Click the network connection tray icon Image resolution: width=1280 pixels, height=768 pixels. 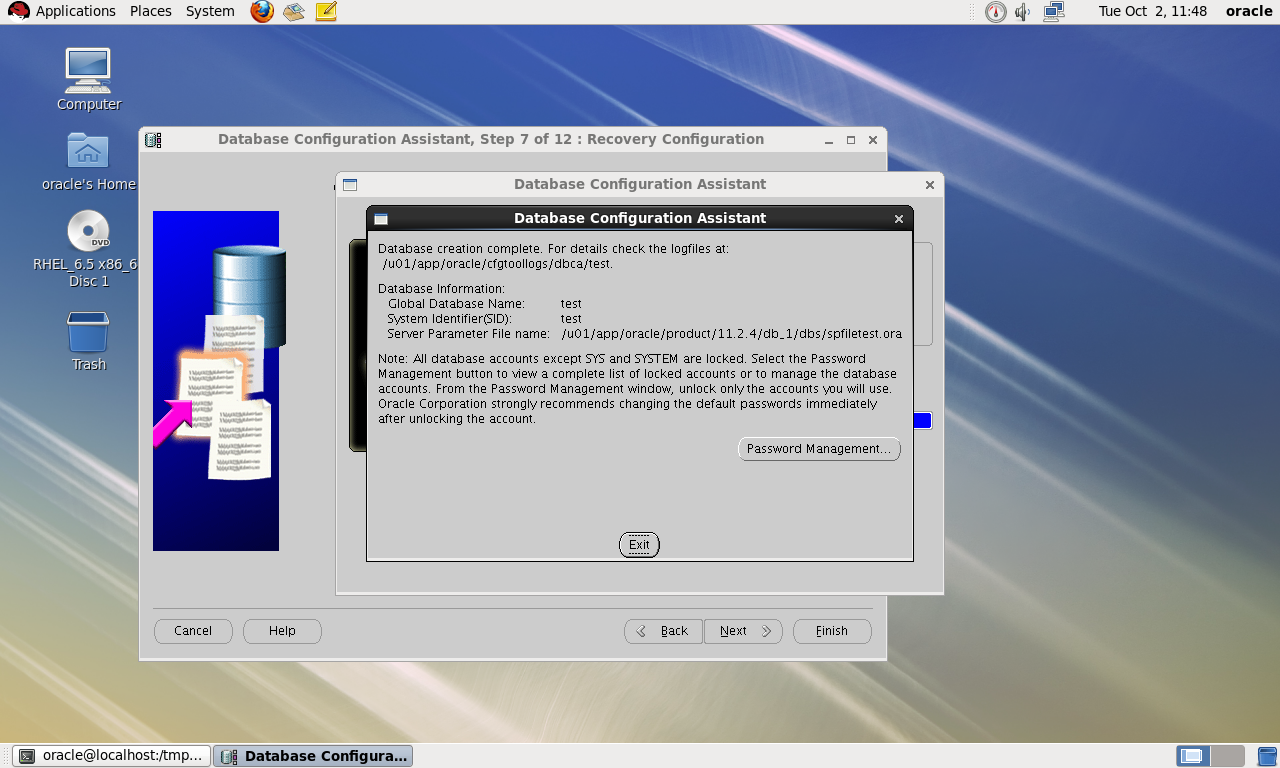pyautogui.click(x=1054, y=12)
